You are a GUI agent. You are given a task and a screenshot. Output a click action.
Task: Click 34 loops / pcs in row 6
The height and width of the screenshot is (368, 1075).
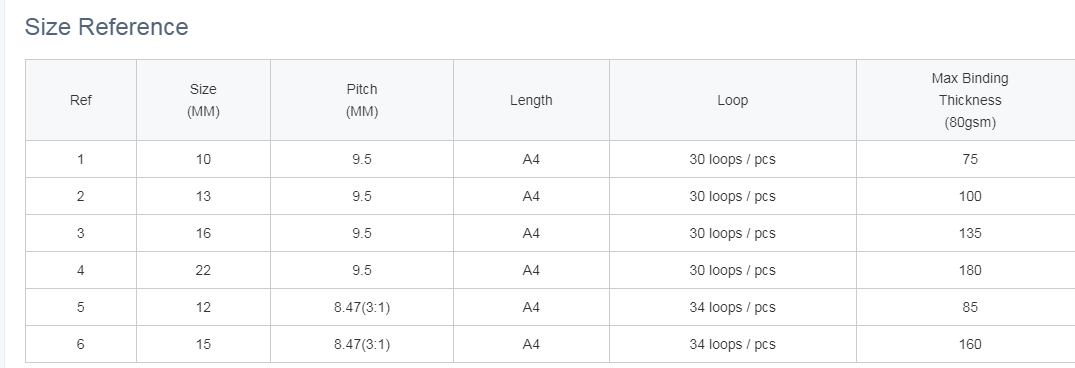(x=732, y=345)
